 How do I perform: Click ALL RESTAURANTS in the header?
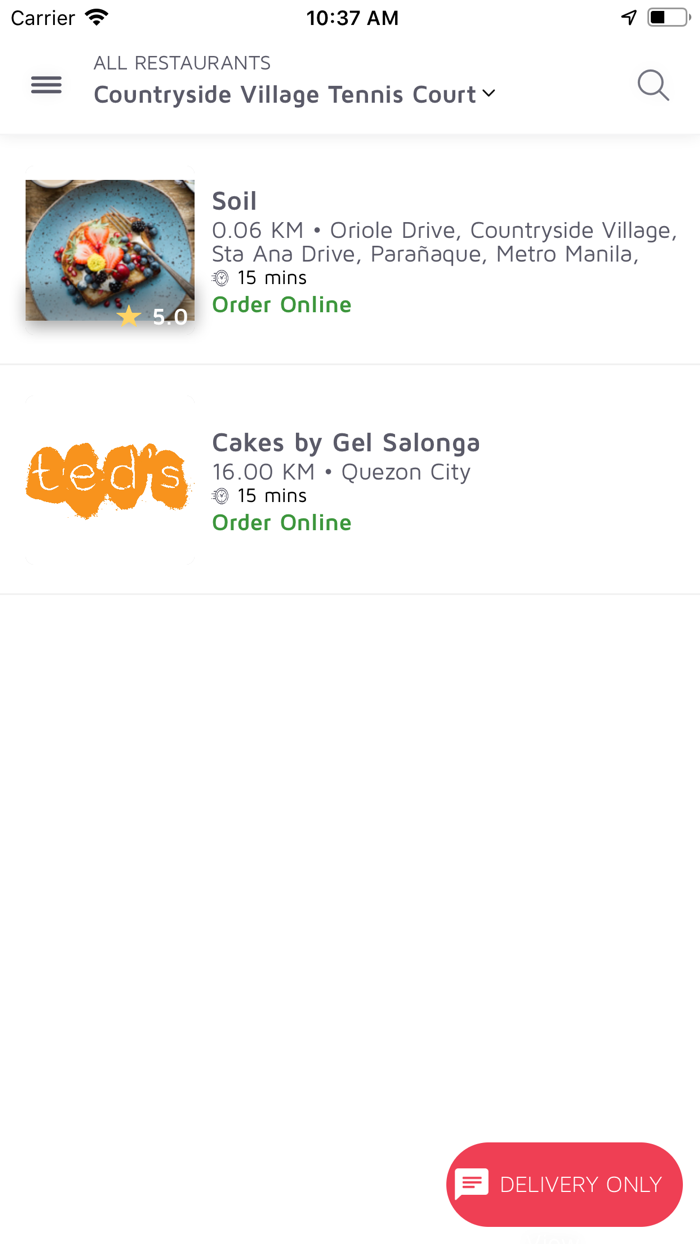[182, 62]
